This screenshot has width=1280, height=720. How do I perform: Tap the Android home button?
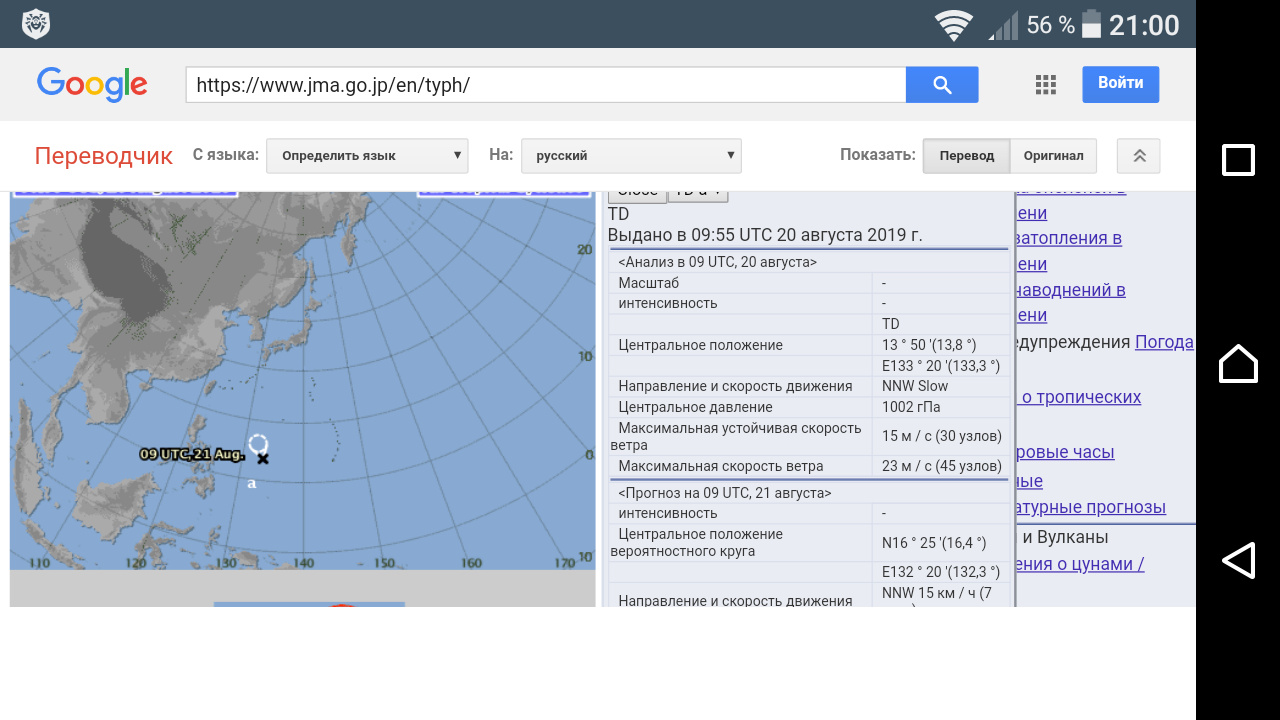click(x=1238, y=362)
